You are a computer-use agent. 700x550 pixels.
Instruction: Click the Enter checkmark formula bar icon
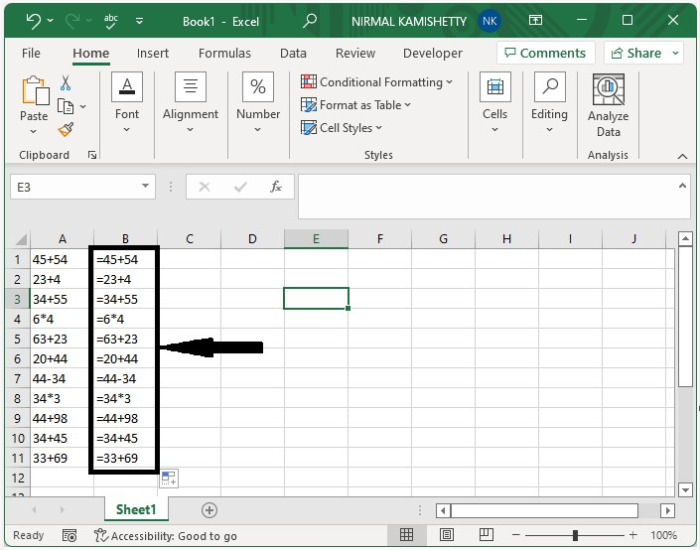pos(240,187)
